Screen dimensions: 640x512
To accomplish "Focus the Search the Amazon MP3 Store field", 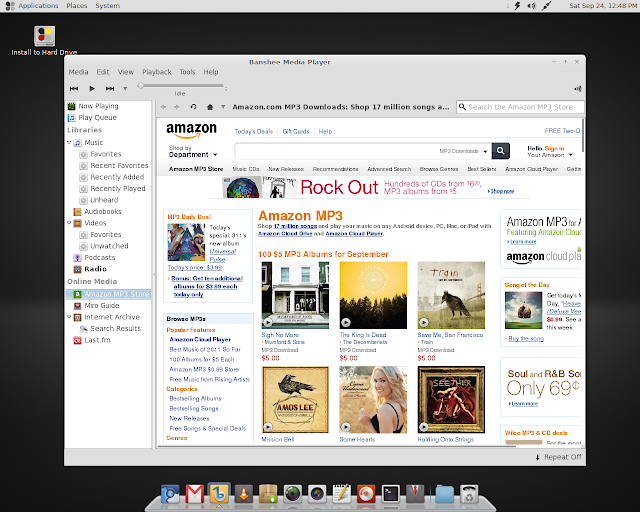I will click(x=520, y=107).
